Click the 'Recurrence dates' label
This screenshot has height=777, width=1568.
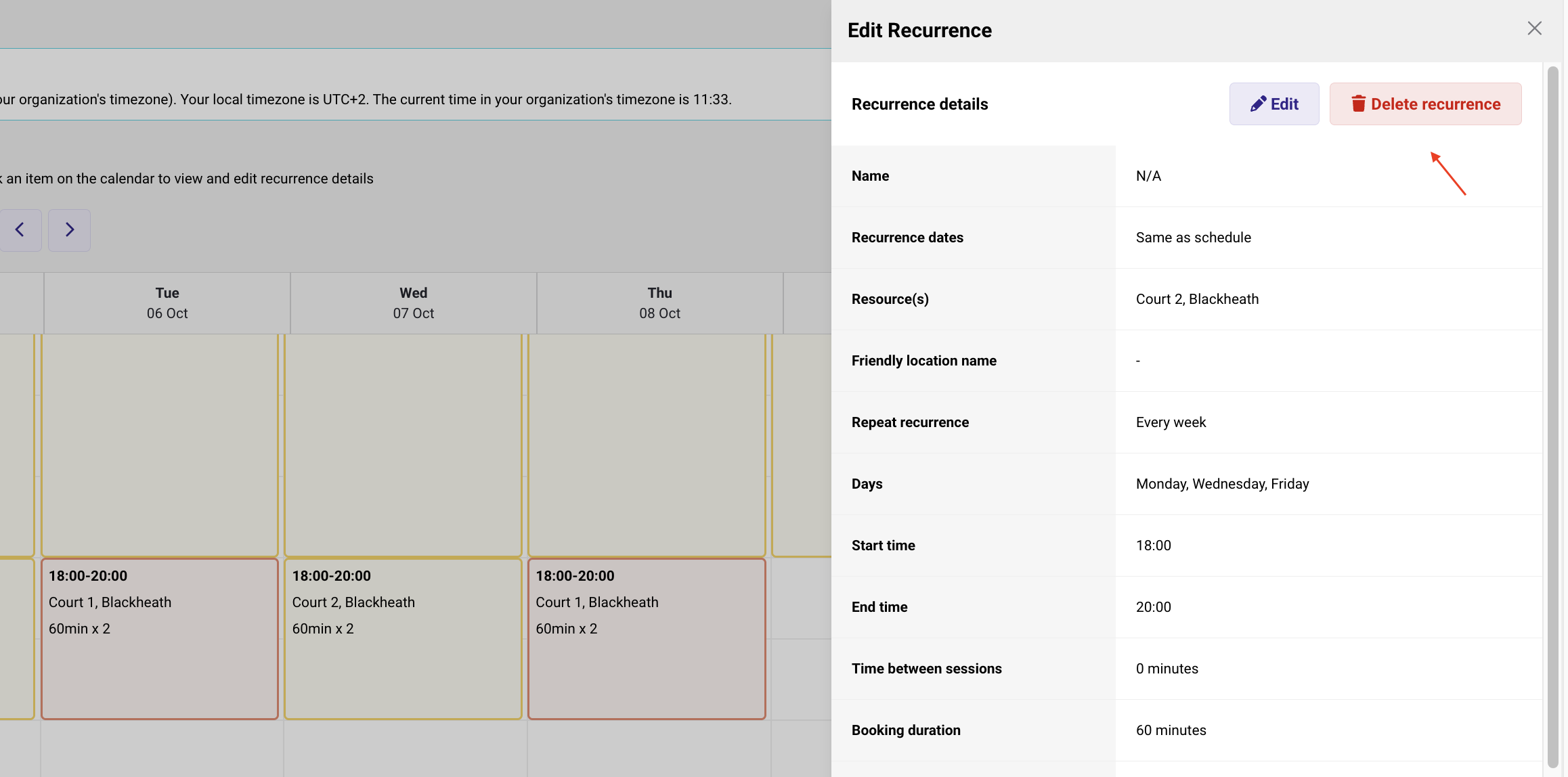[x=907, y=238]
